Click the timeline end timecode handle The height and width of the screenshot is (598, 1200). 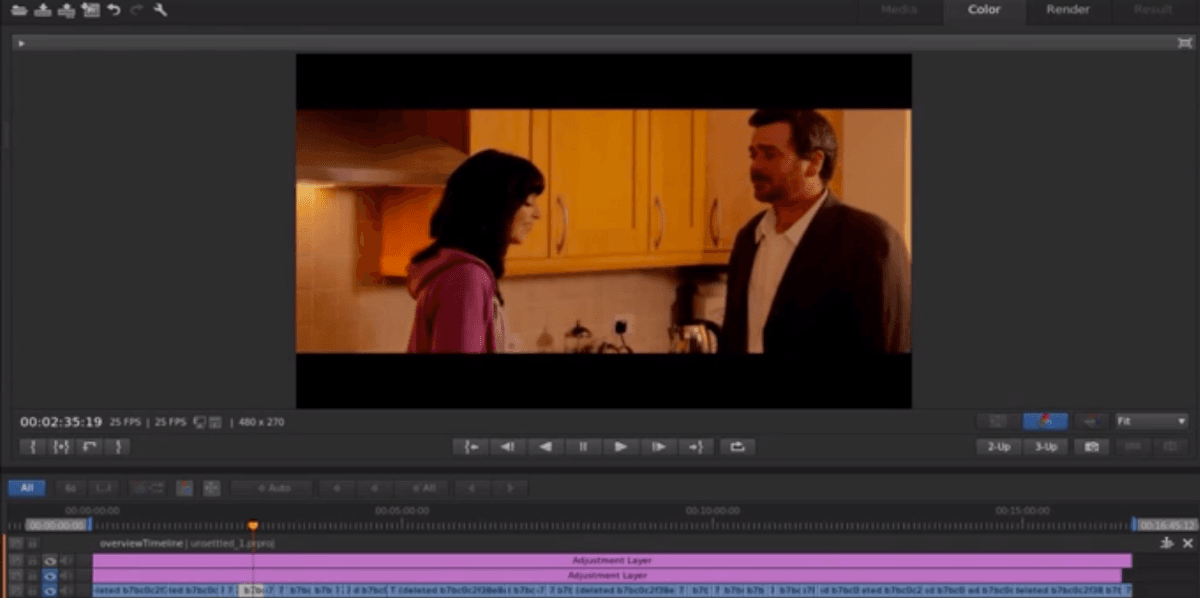pos(1165,524)
